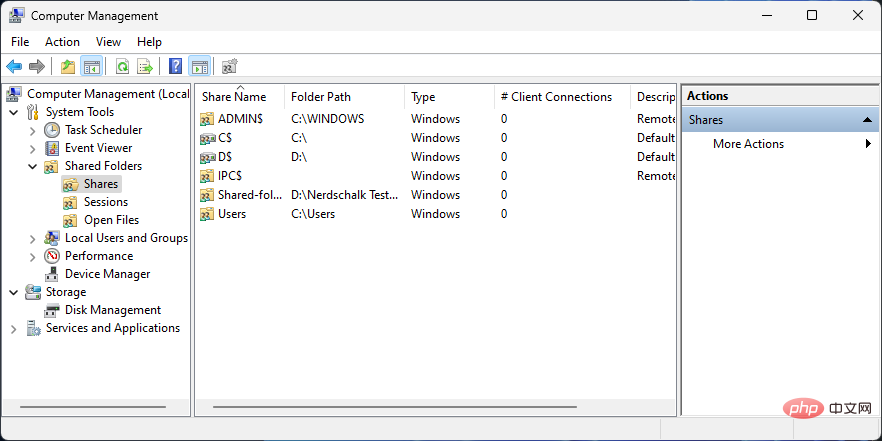This screenshot has width=882, height=441.
Task: Toggle Show/Hide Console Tree icon
Action: coord(91,67)
